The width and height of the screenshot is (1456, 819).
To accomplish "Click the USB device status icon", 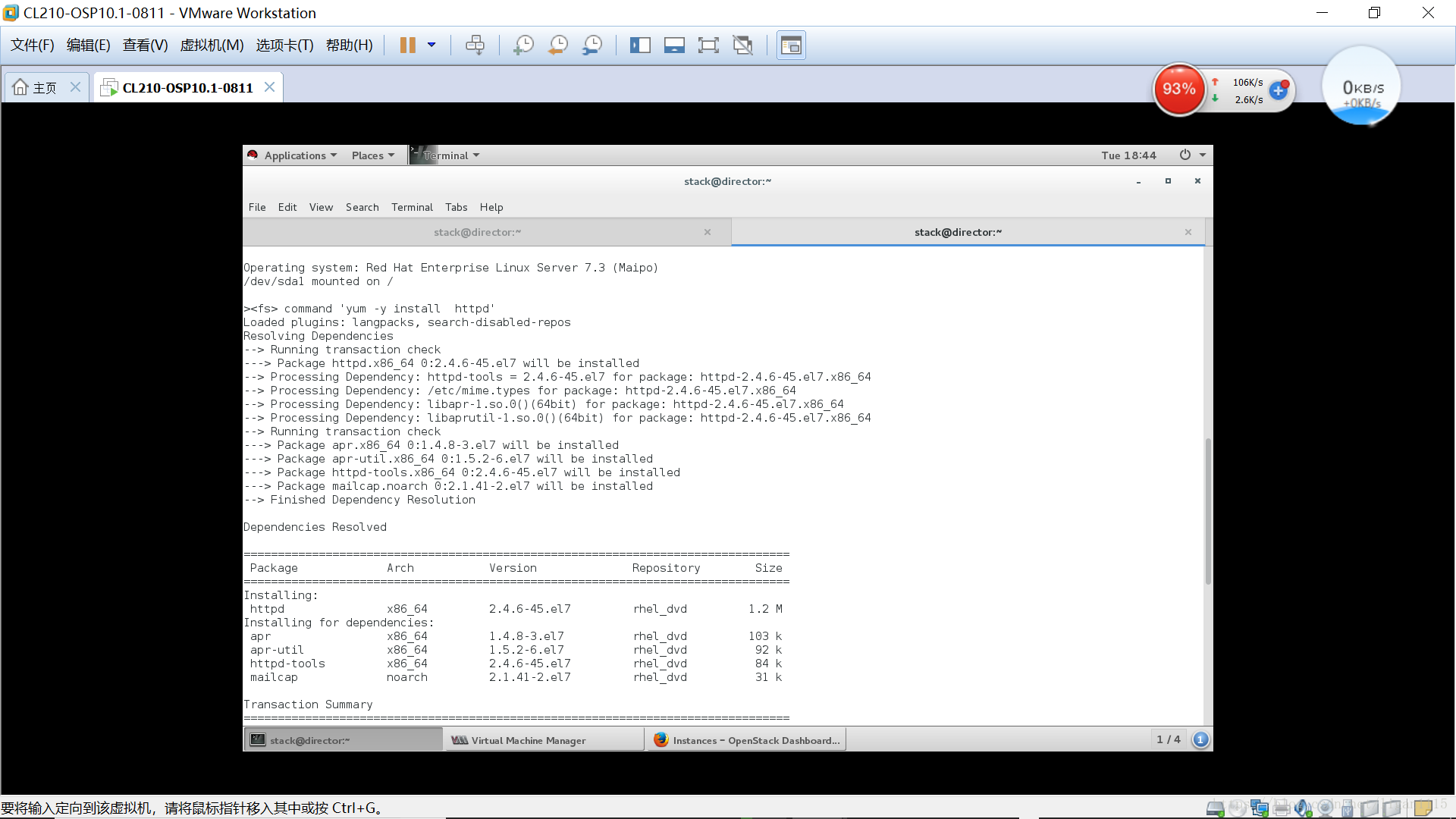I will tap(1347, 808).
